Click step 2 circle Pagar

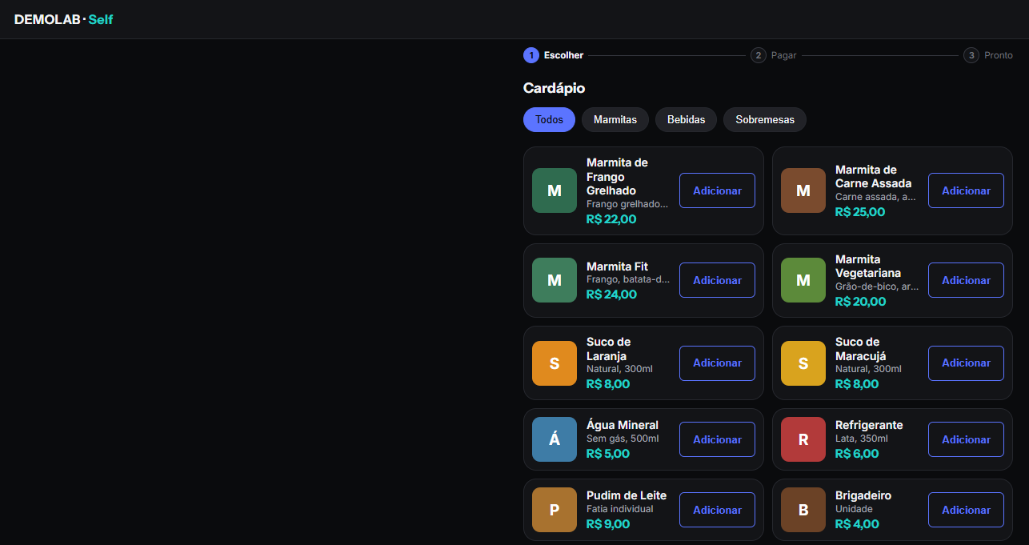pos(758,55)
